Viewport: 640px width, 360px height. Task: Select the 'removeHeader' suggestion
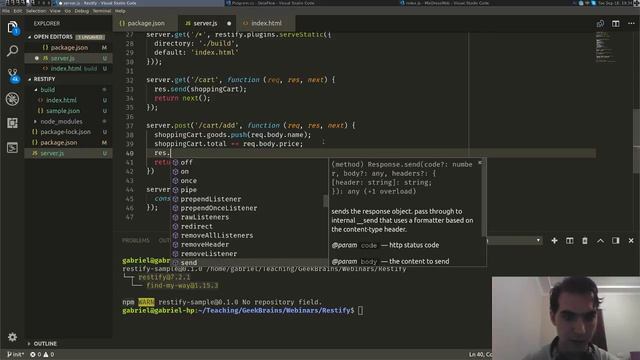pyautogui.click(x=249, y=244)
